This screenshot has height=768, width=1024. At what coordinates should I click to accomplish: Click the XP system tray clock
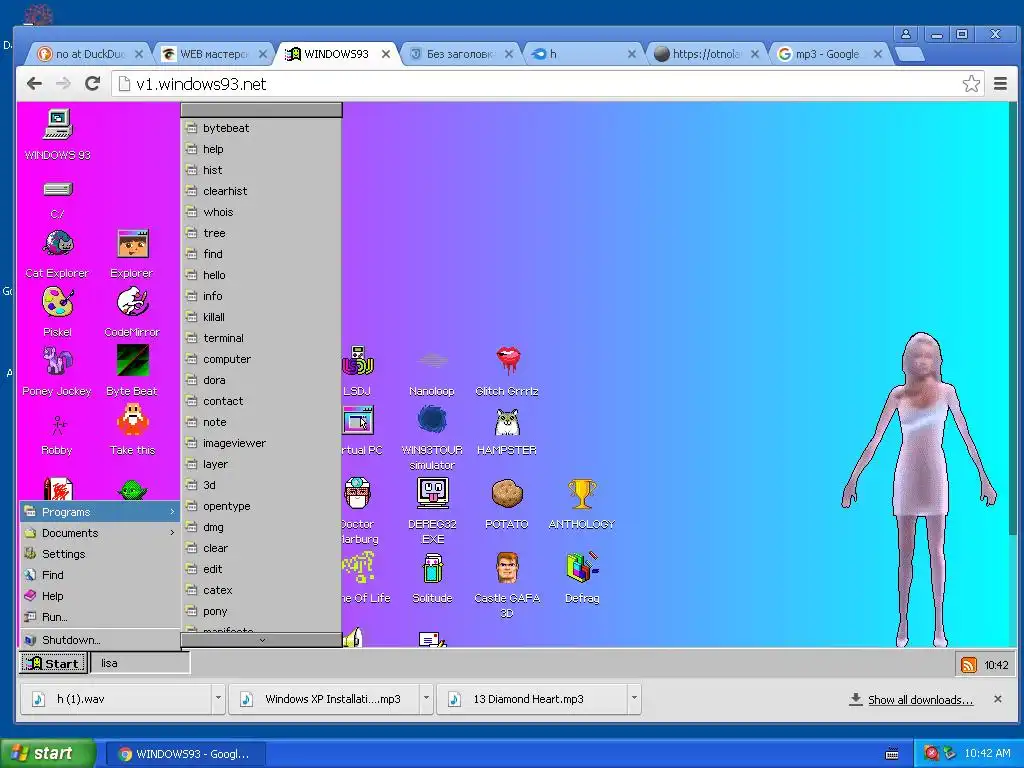click(987, 754)
